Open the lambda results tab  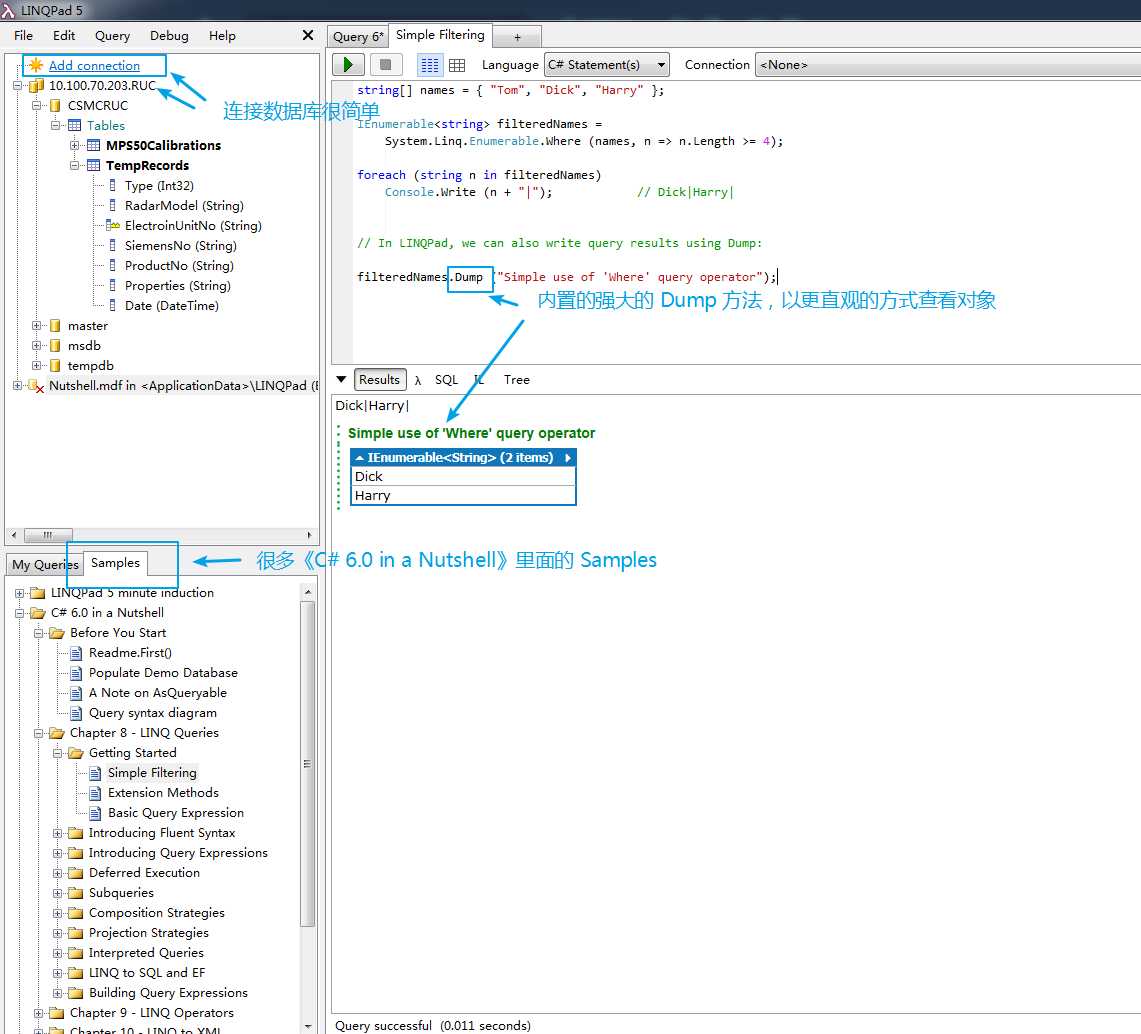pos(418,380)
